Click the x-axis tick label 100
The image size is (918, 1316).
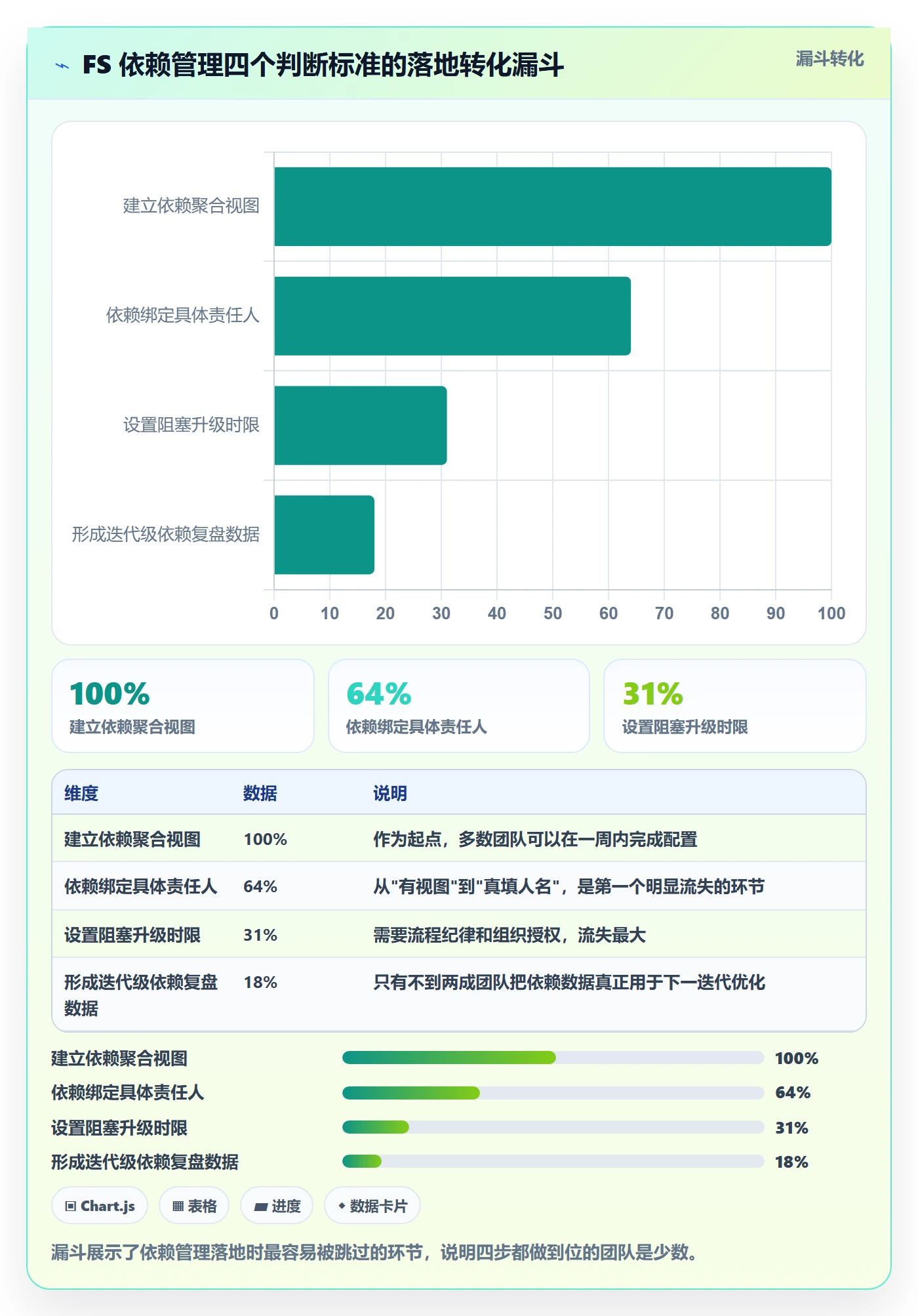831,613
